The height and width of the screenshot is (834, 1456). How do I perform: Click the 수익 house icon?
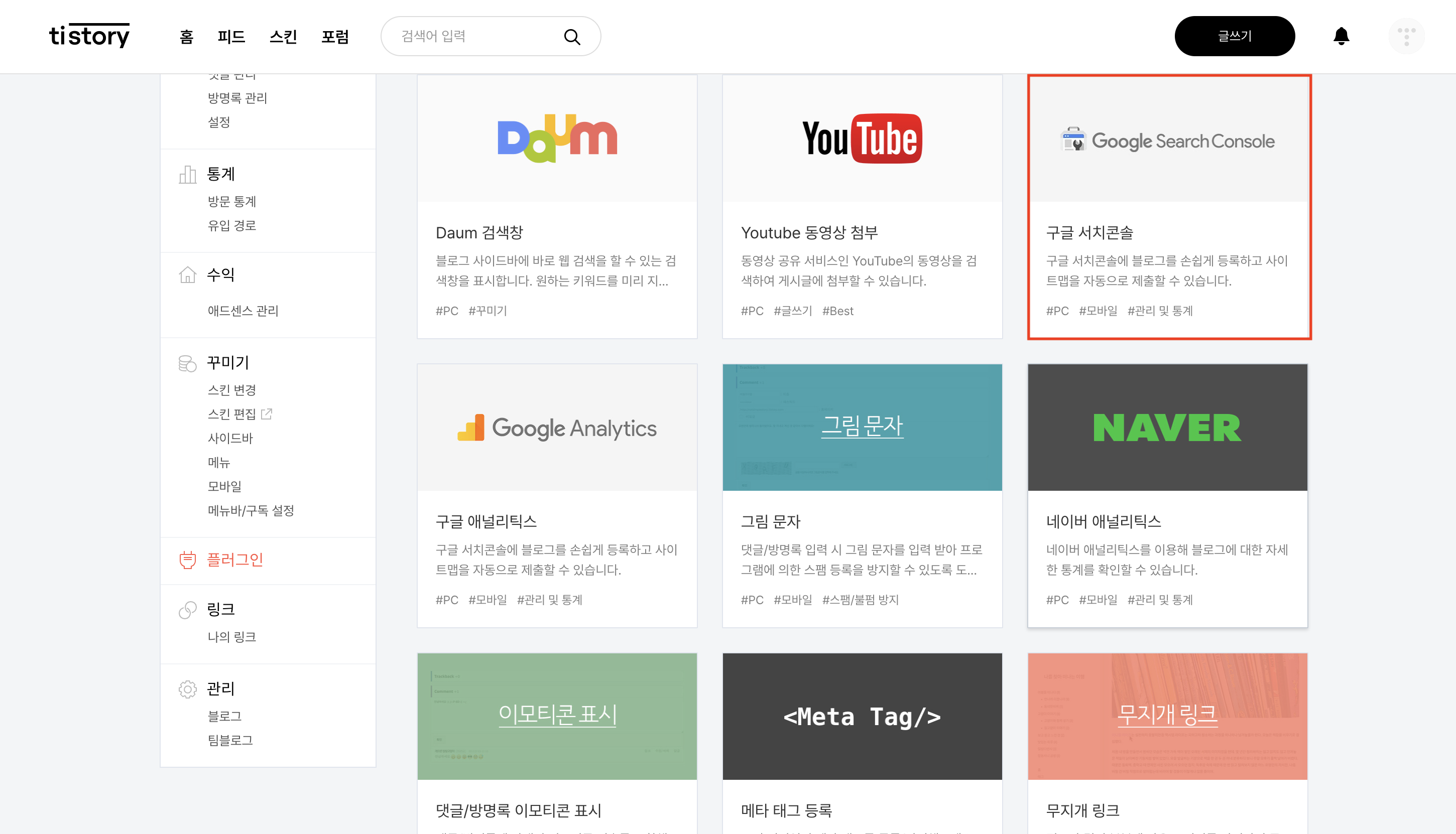coord(187,275)
